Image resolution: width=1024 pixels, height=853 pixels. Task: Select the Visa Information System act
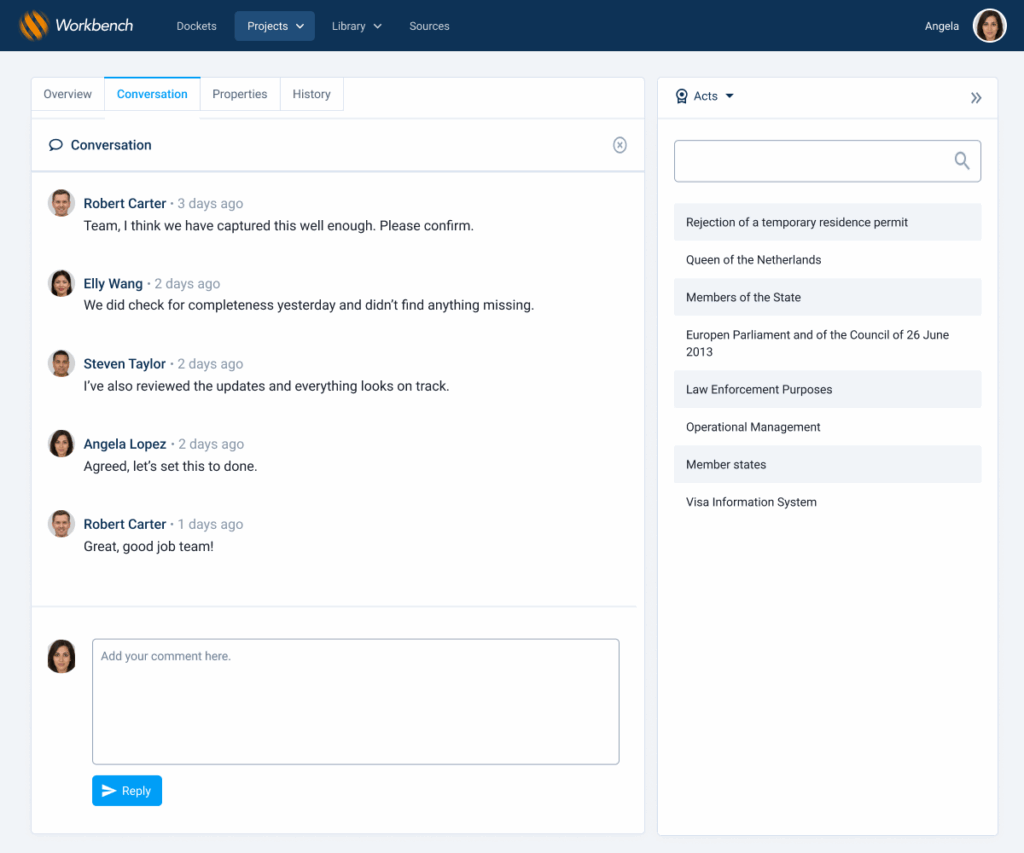pos(751,502)
